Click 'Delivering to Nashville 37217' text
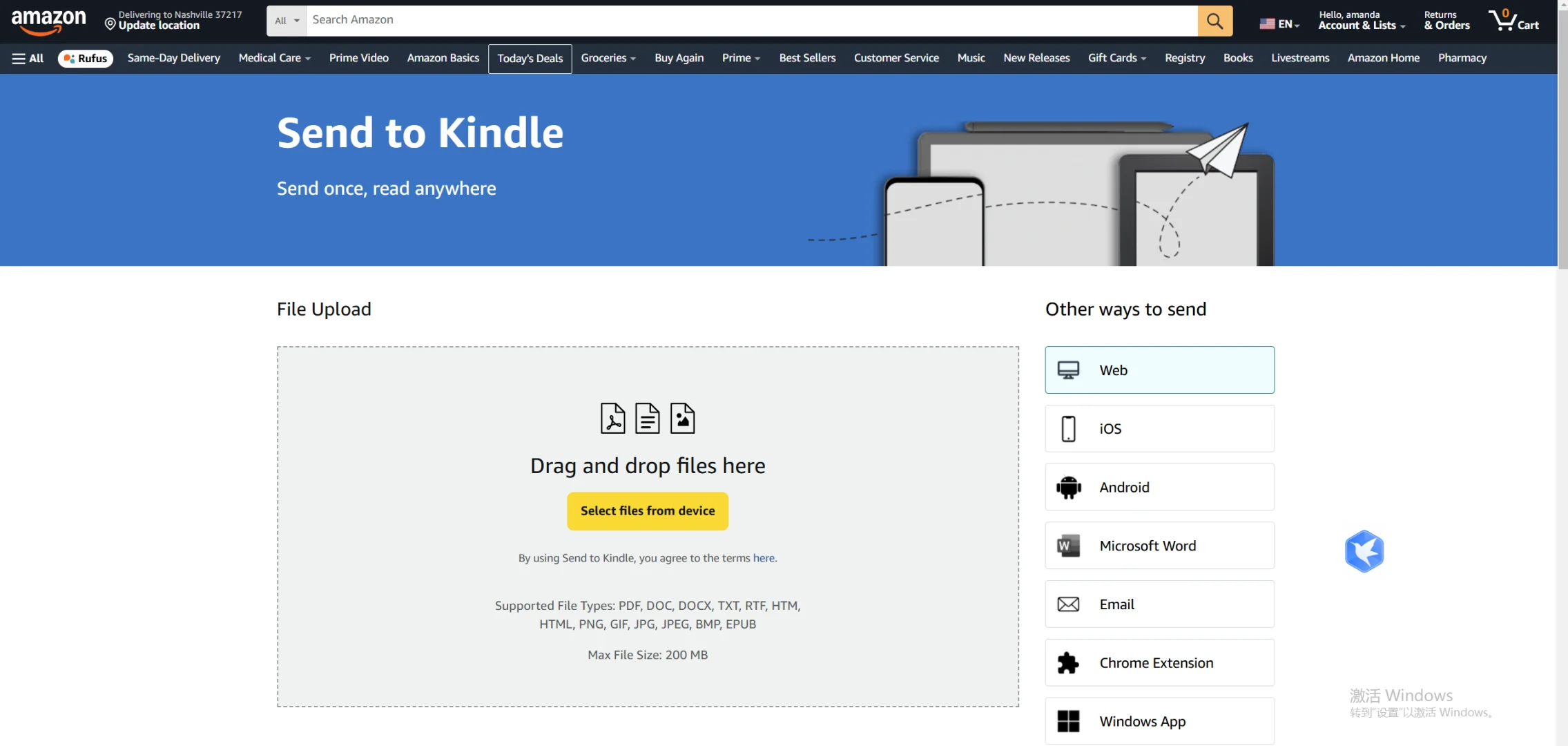Image resolution: width=1568 pixels, height=746 pixels. point(180,15)
